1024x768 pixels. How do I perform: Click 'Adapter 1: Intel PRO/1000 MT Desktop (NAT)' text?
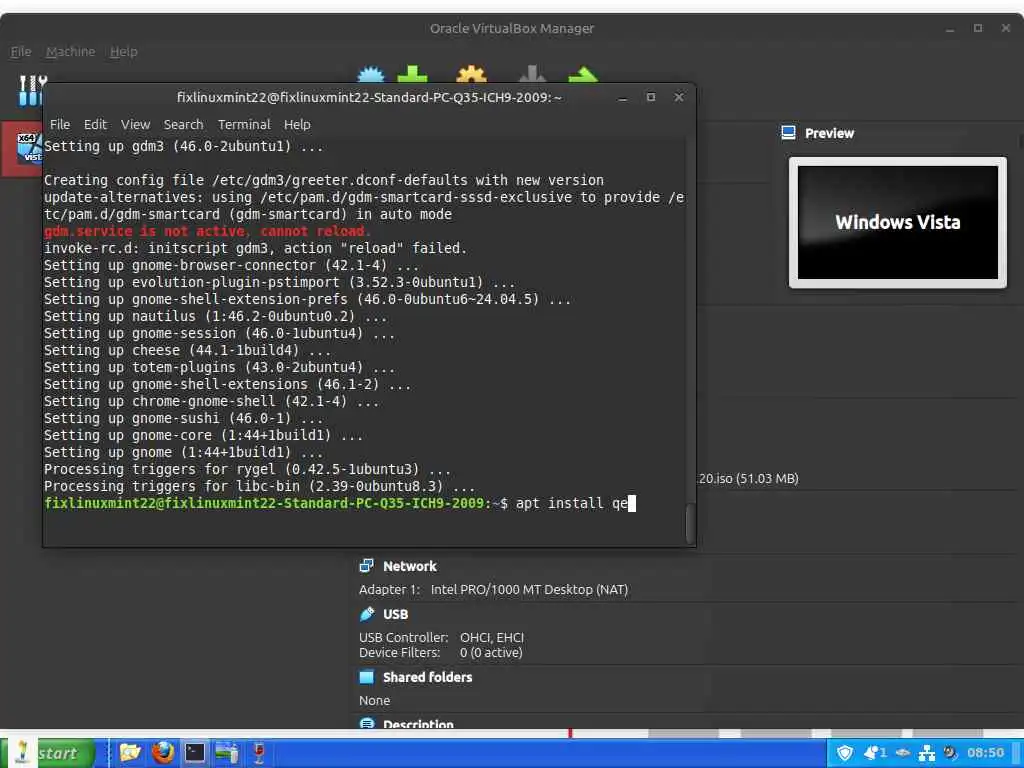493,589
